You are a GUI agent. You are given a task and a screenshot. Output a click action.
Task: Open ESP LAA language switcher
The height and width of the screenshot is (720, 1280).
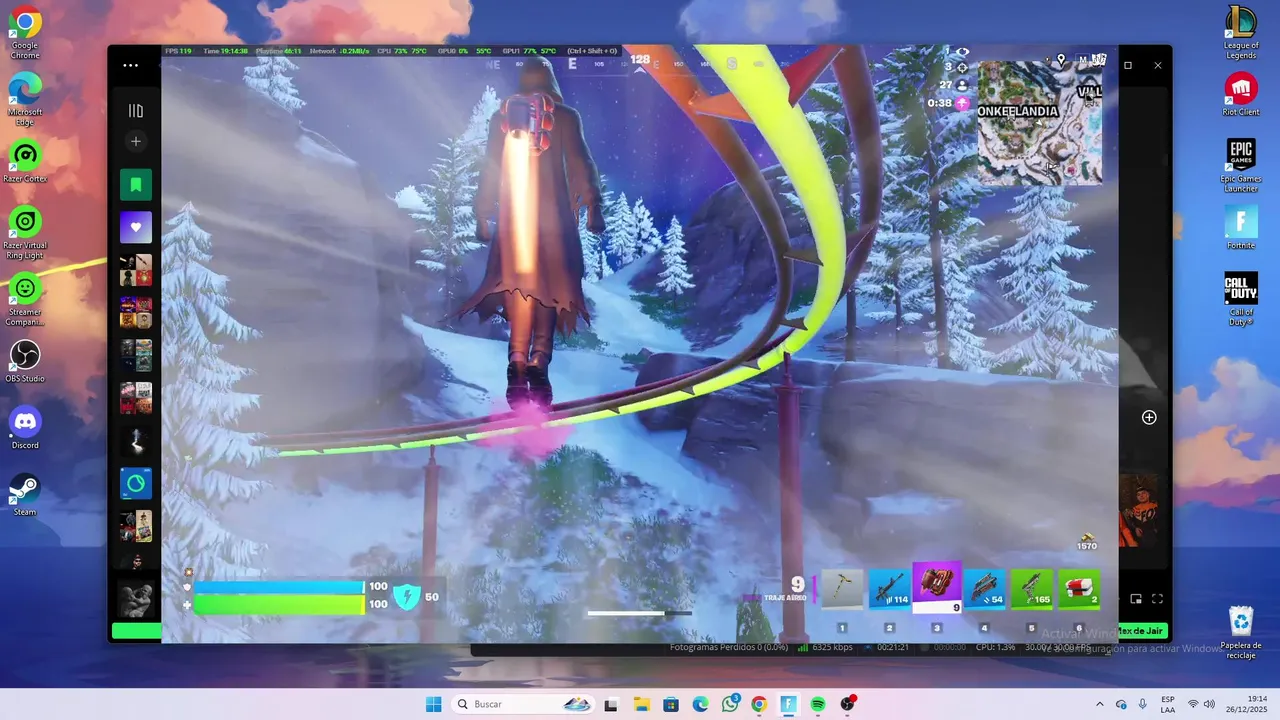1168,704
